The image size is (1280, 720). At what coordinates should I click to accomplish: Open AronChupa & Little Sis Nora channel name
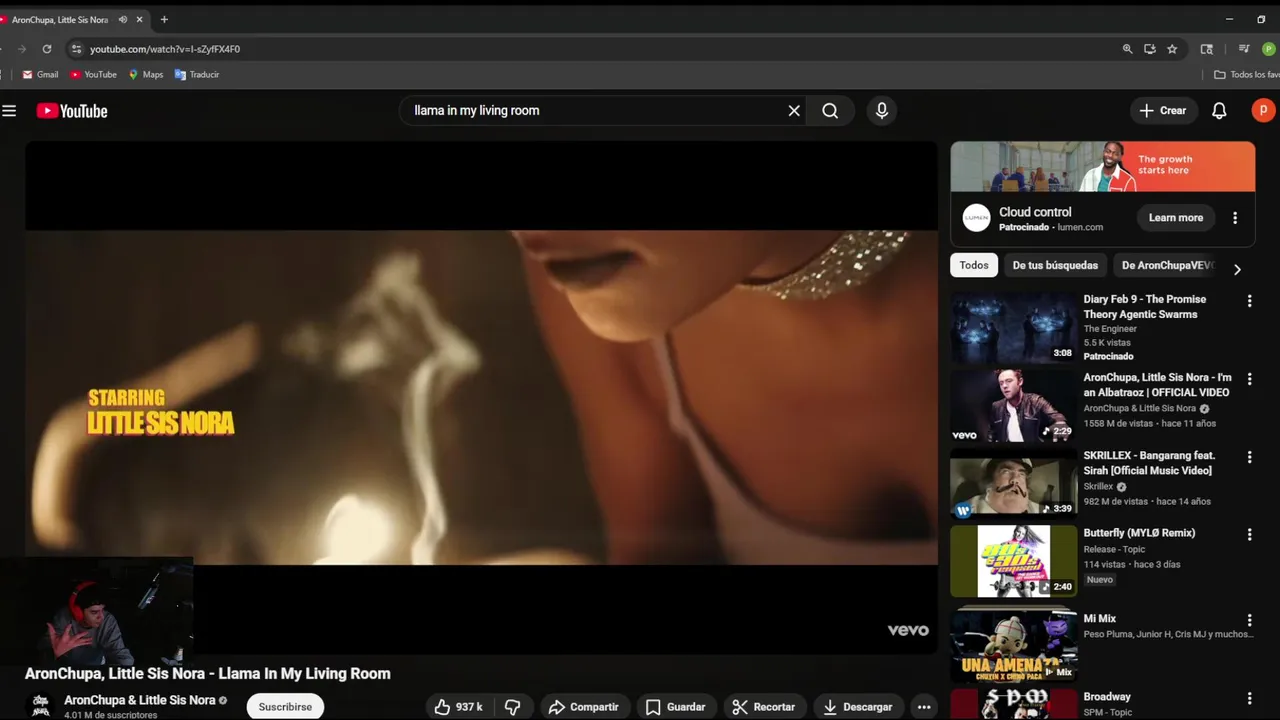[139, 700]
